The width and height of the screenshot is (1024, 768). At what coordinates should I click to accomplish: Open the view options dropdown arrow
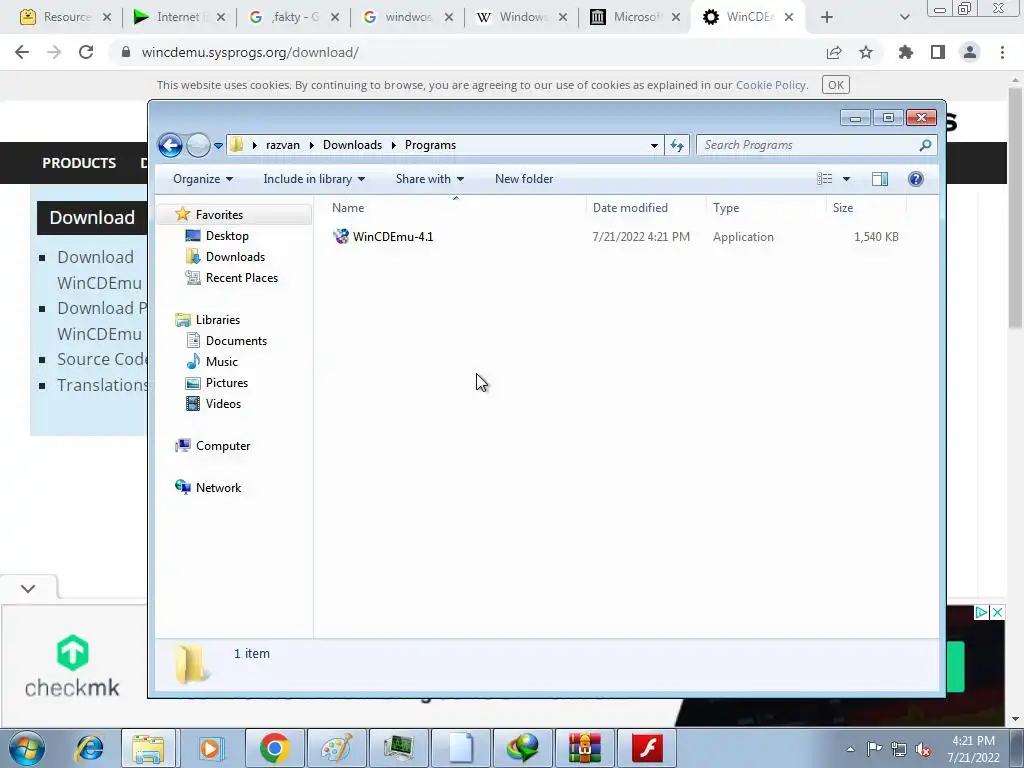pyautogui.click(x=846, y=179)
